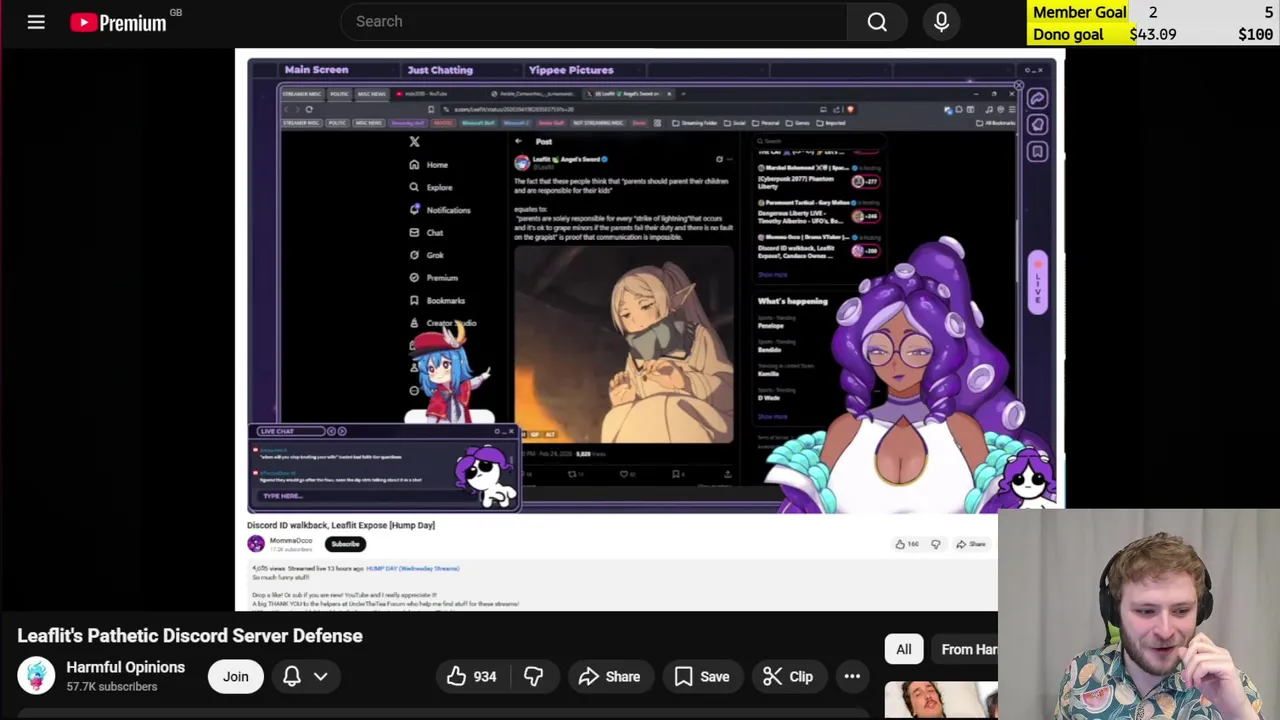Dislike the Leaflit's Pathetic Discord video
The height and width of the screenshot is (720, 1280).
(533, 677)
